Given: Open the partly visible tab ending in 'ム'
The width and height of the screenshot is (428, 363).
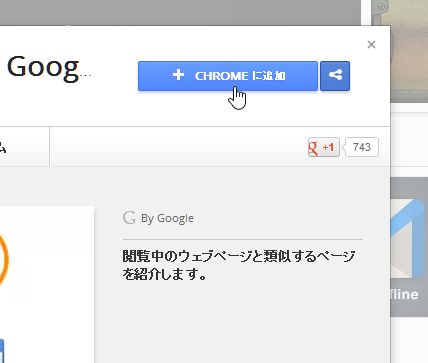Looking at the screenshot, I should coord(24,147).
